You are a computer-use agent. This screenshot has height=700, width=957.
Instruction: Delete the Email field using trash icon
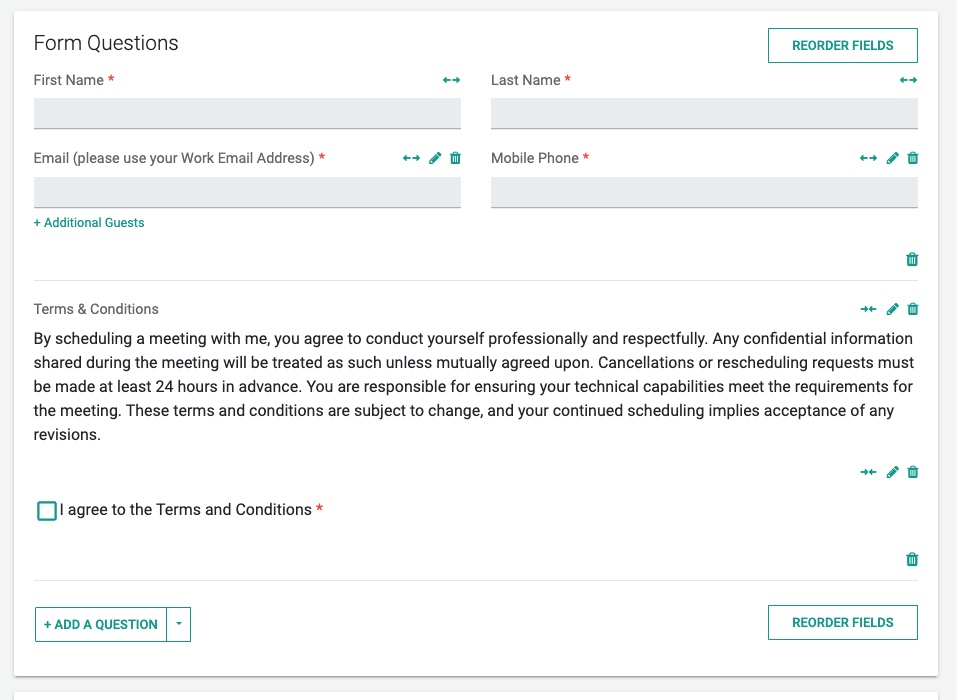click(455, 158)
